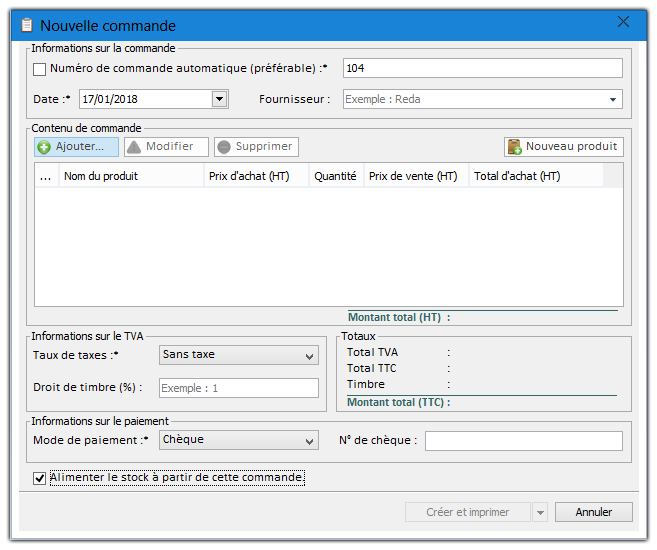Click the Modifier triangle icon
Image resolution: width=657 pixels, height=550 pixels.
coord(134,147)
